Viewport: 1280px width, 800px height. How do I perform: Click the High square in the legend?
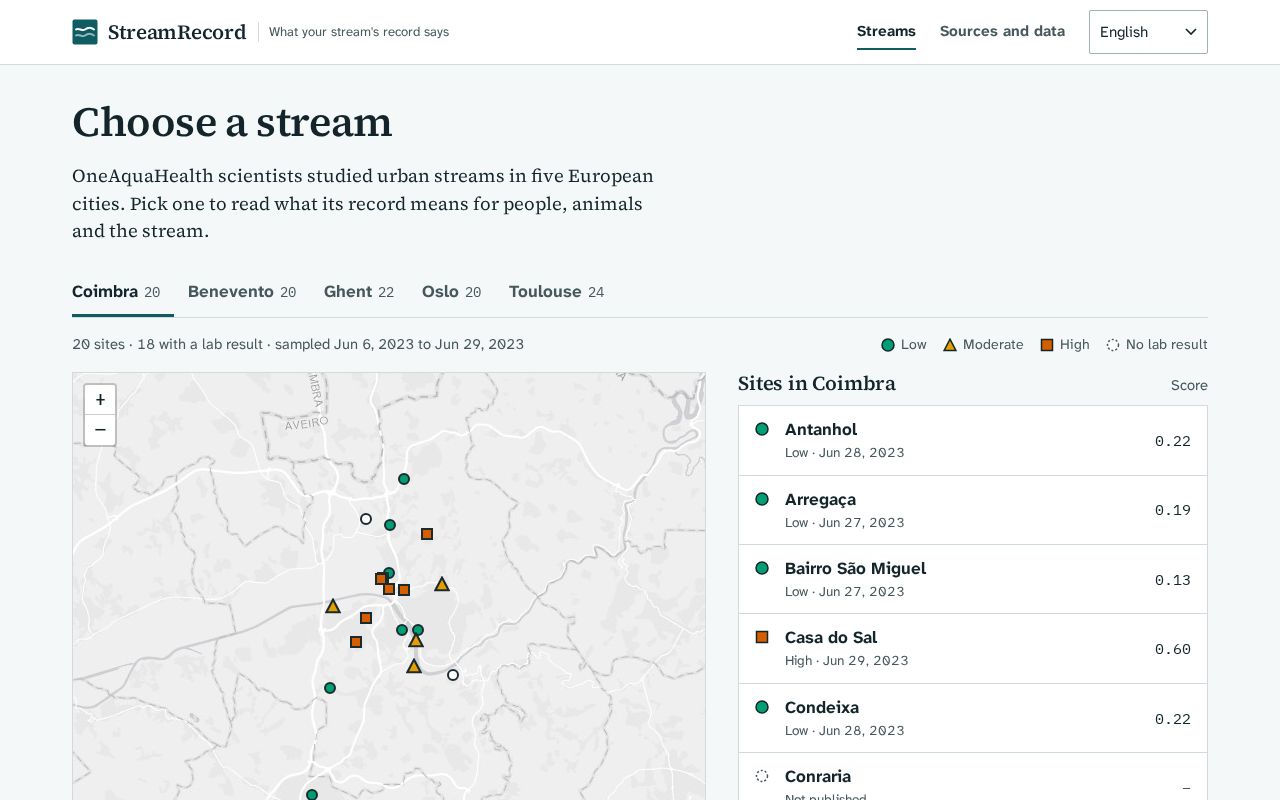pos(1047,345)
